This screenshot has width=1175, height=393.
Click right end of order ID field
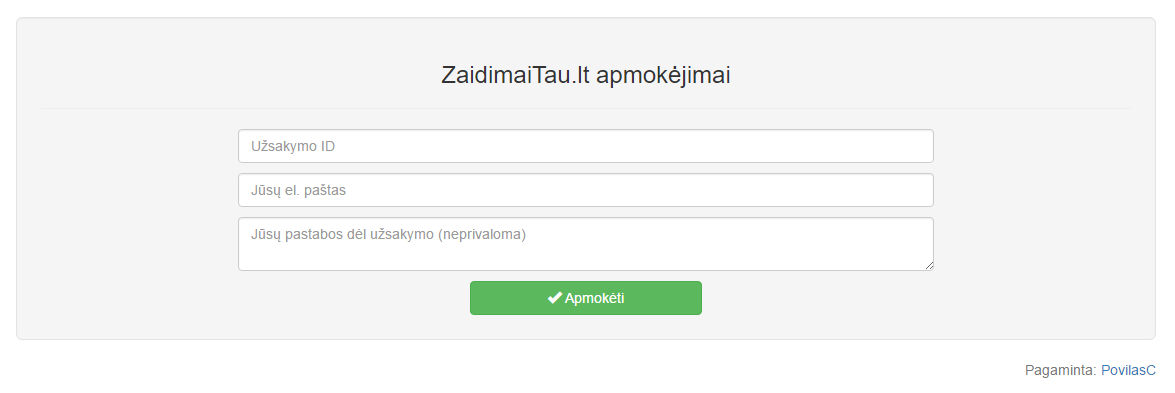[x=899, y=146]
